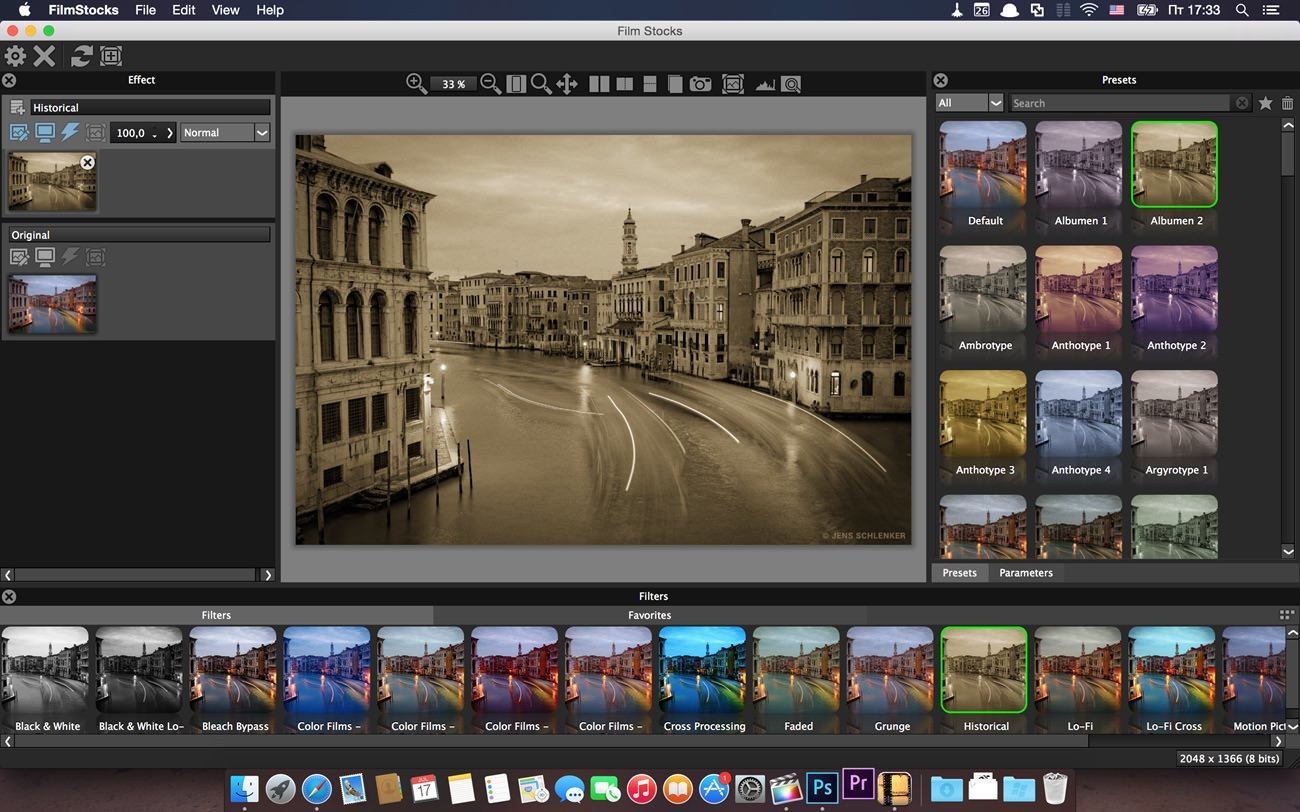Toggle the Historical layer monitor visibility icon

click(x=45, y=132)
